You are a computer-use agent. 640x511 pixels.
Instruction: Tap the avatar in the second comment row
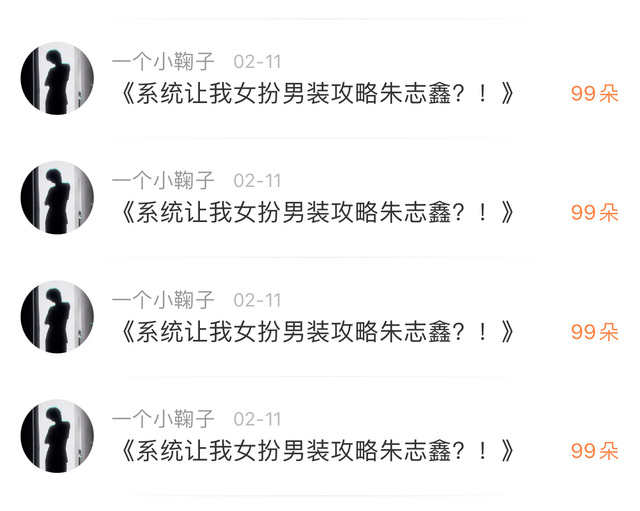pyautogui.click(x=57, y=197)
